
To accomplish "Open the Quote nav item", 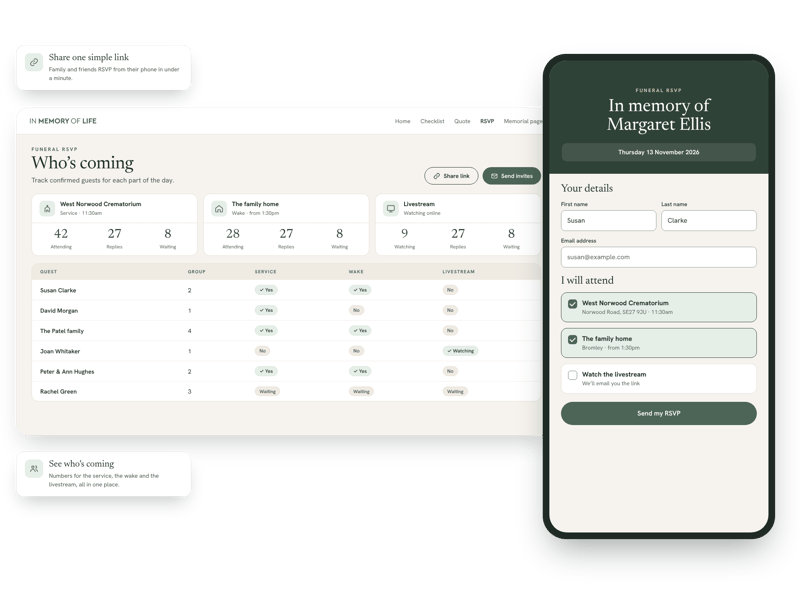I will tap(462, 121).
